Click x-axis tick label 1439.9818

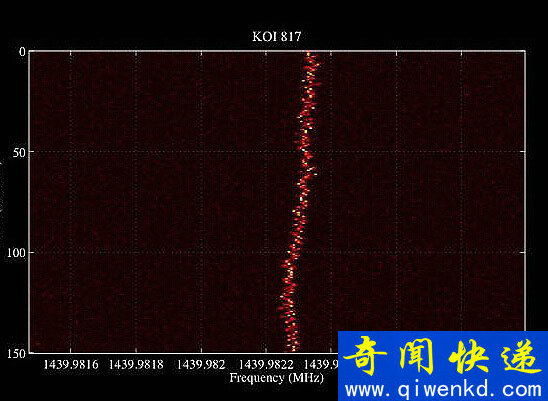click(136, 365)
